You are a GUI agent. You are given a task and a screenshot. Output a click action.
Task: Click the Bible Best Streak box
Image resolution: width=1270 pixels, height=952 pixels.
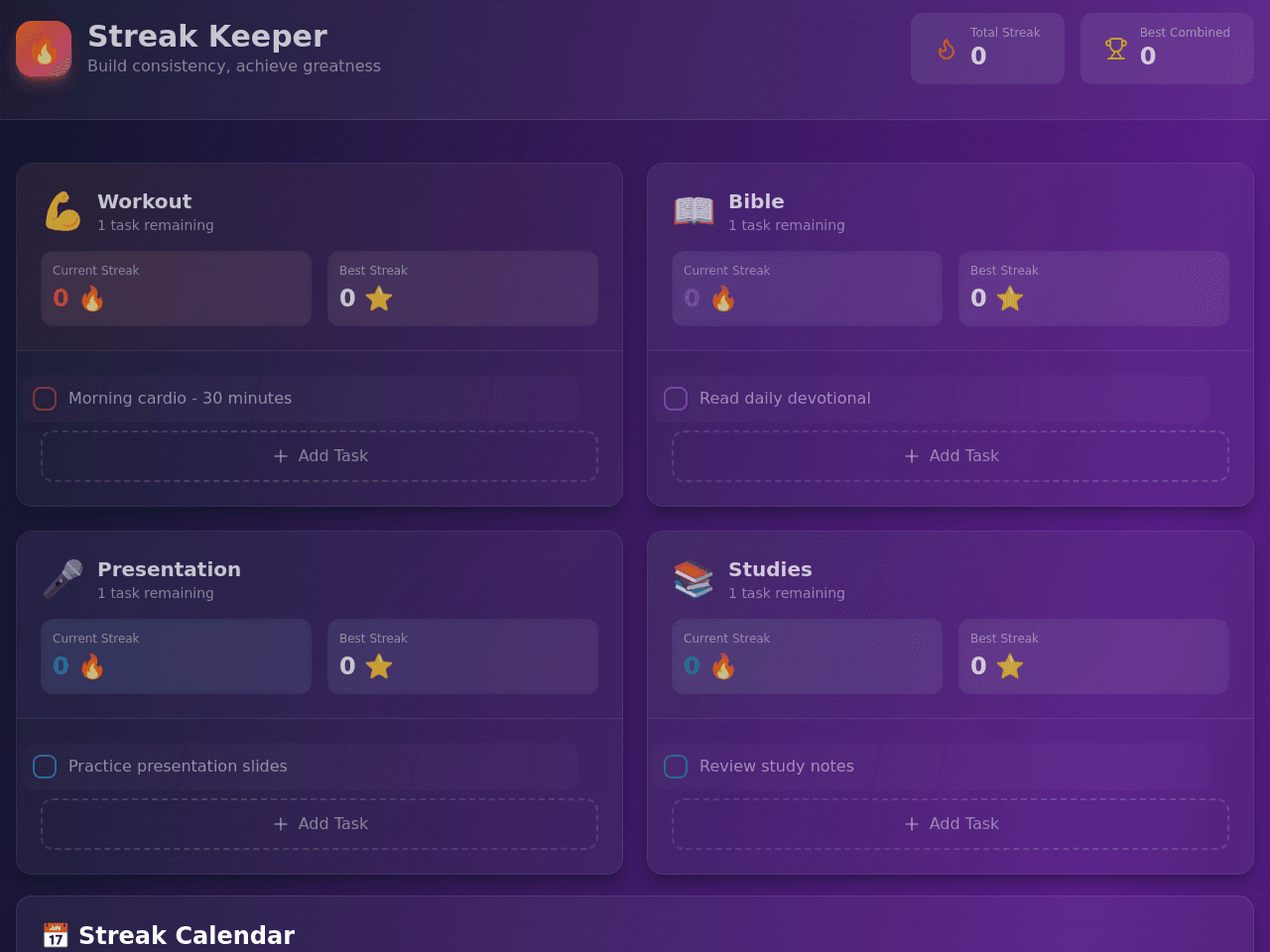click(x=1093, y=289)
